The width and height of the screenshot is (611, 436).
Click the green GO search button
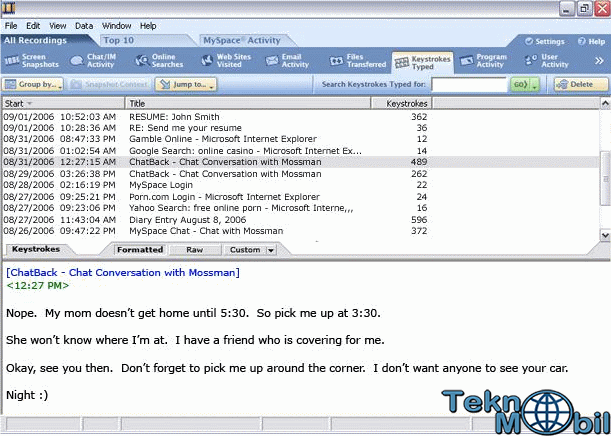tap(520, 84)
